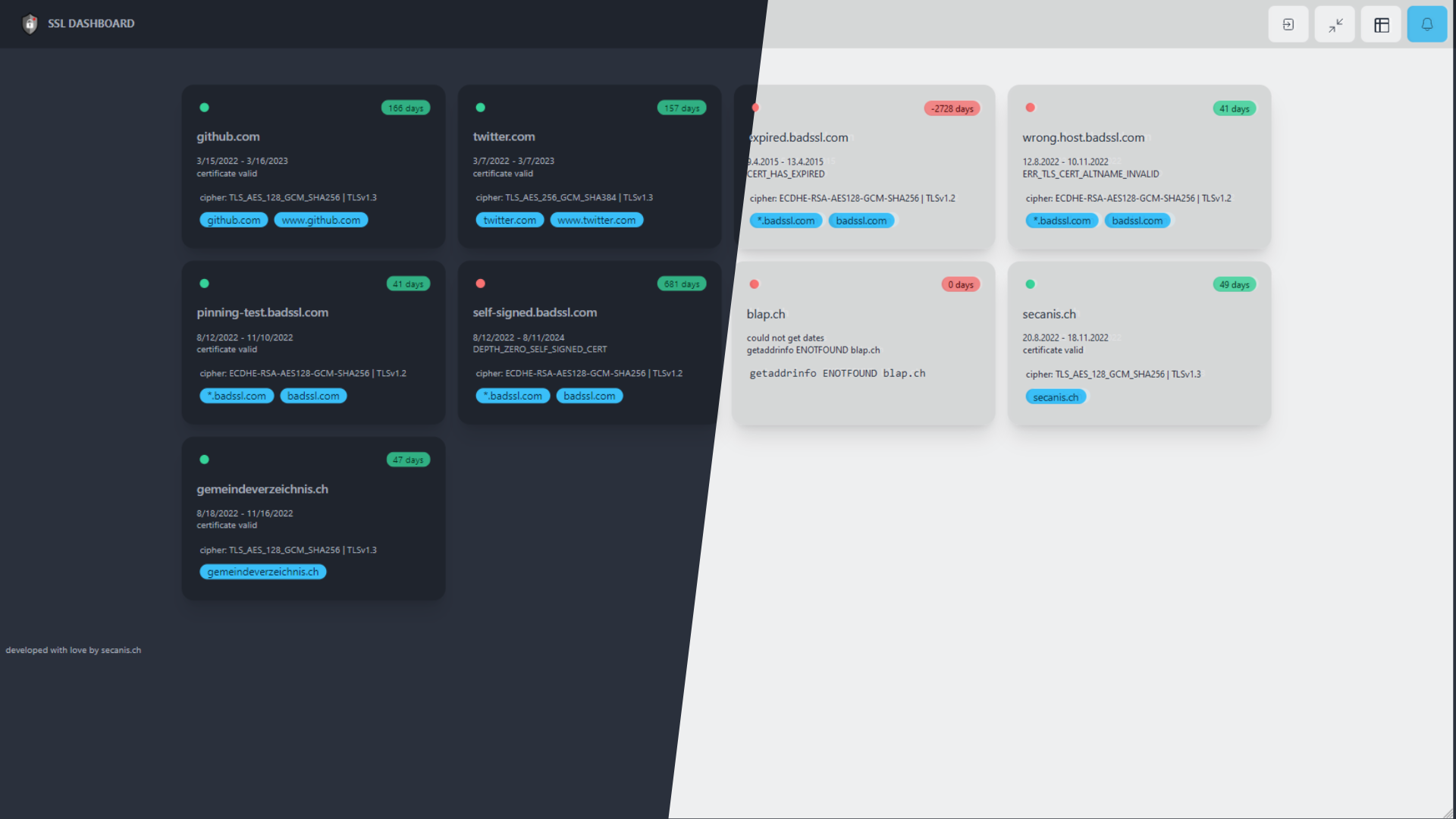This screenshot has height=819, width=1456.
Task: Click the green status dot on github.com card
Action: 205,108
